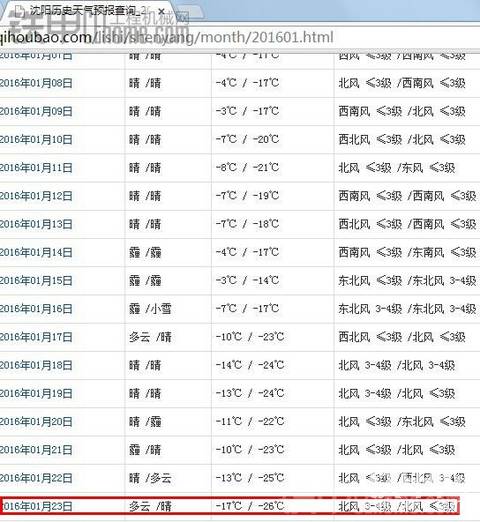Click the date 2016年01月14日
This screenshot has width=480, height=522.
pos(36,252)
